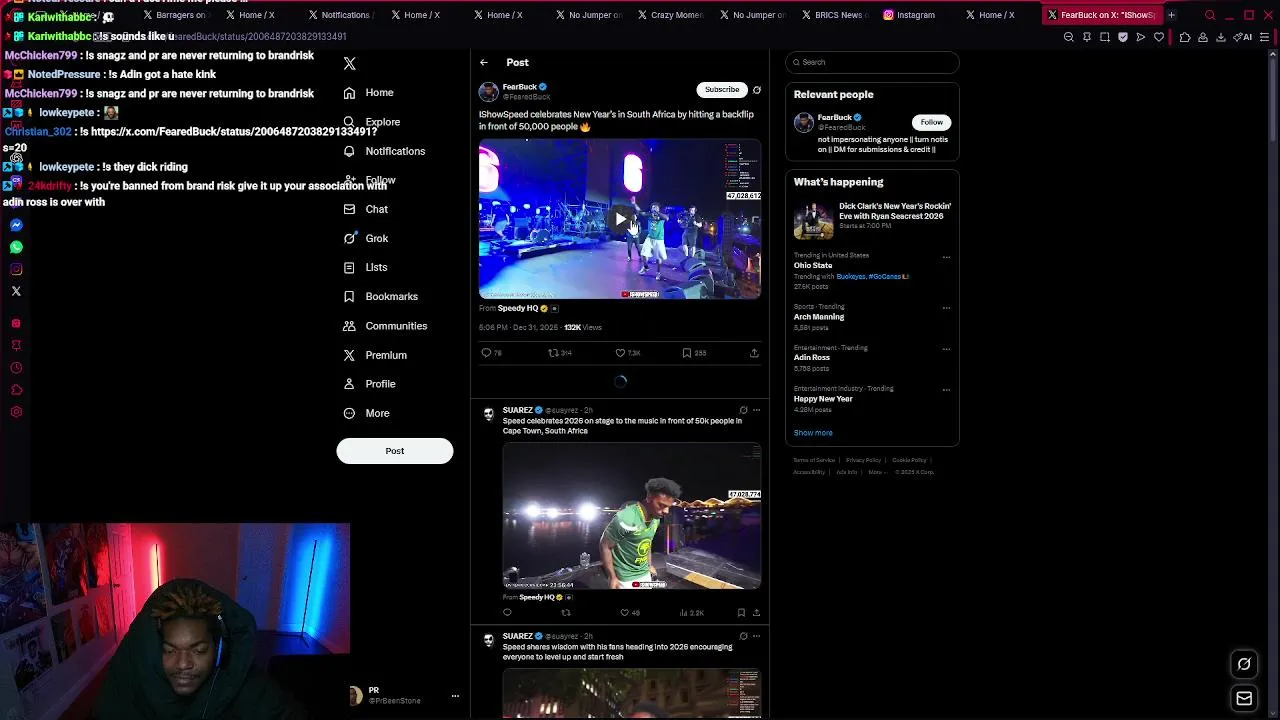This screenshot has width=1280, height=720.
Task: Open the Ohio State trending topic
Action: click(813, 266)
